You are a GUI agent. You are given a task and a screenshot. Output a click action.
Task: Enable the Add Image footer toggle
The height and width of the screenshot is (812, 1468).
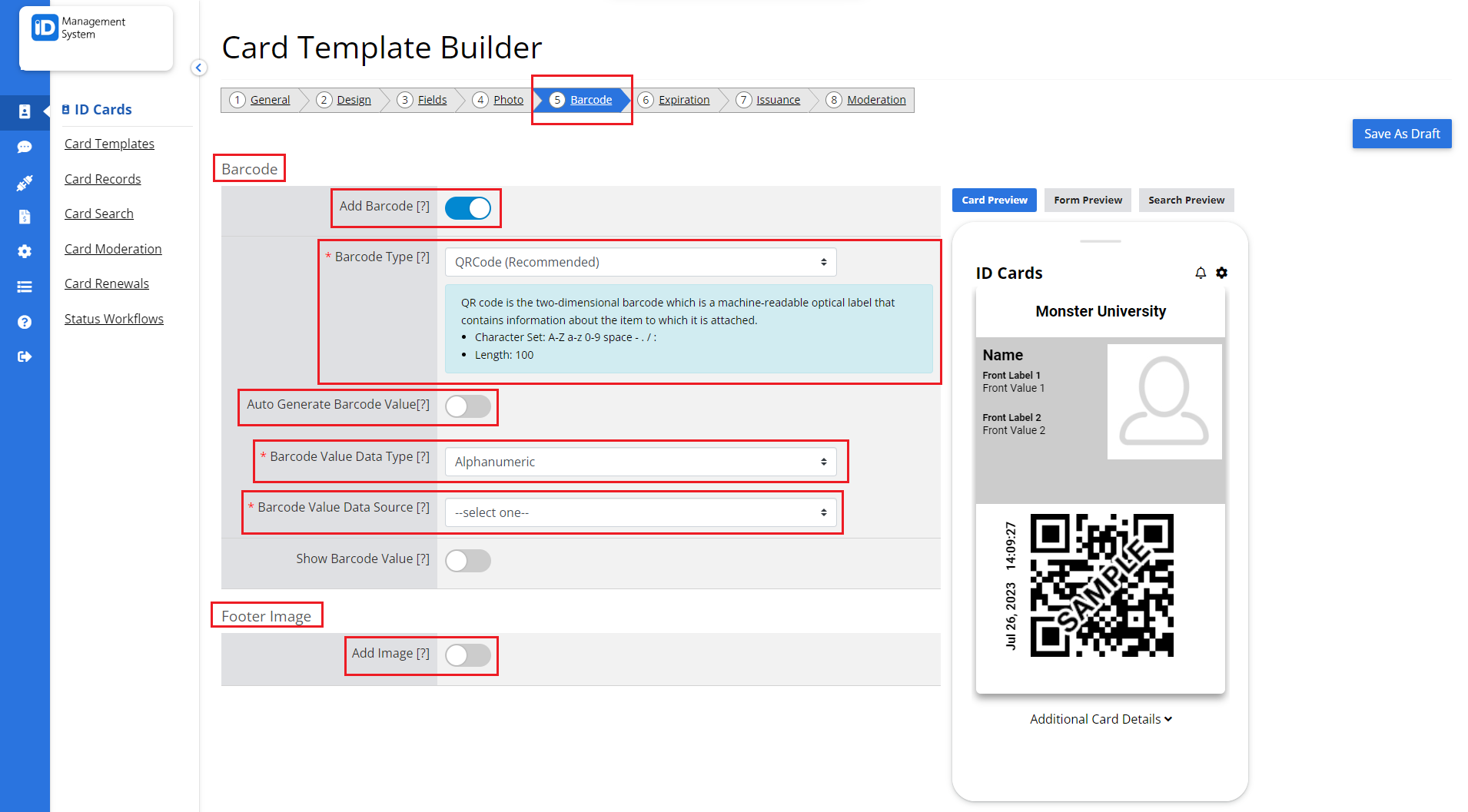click(x=467, y=655)
